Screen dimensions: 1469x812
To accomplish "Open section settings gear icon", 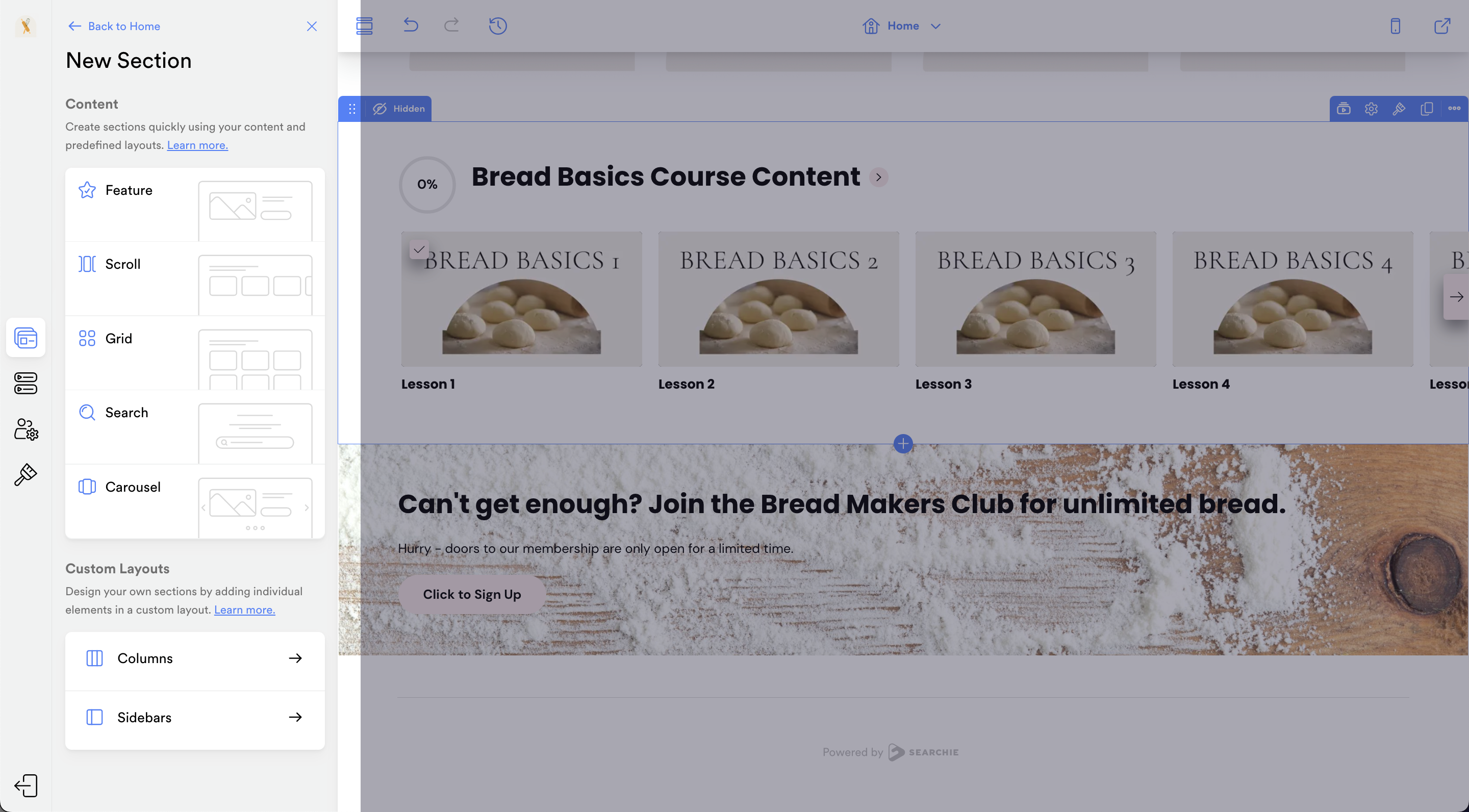I will pyautogui.click(x=1371, y=108).
